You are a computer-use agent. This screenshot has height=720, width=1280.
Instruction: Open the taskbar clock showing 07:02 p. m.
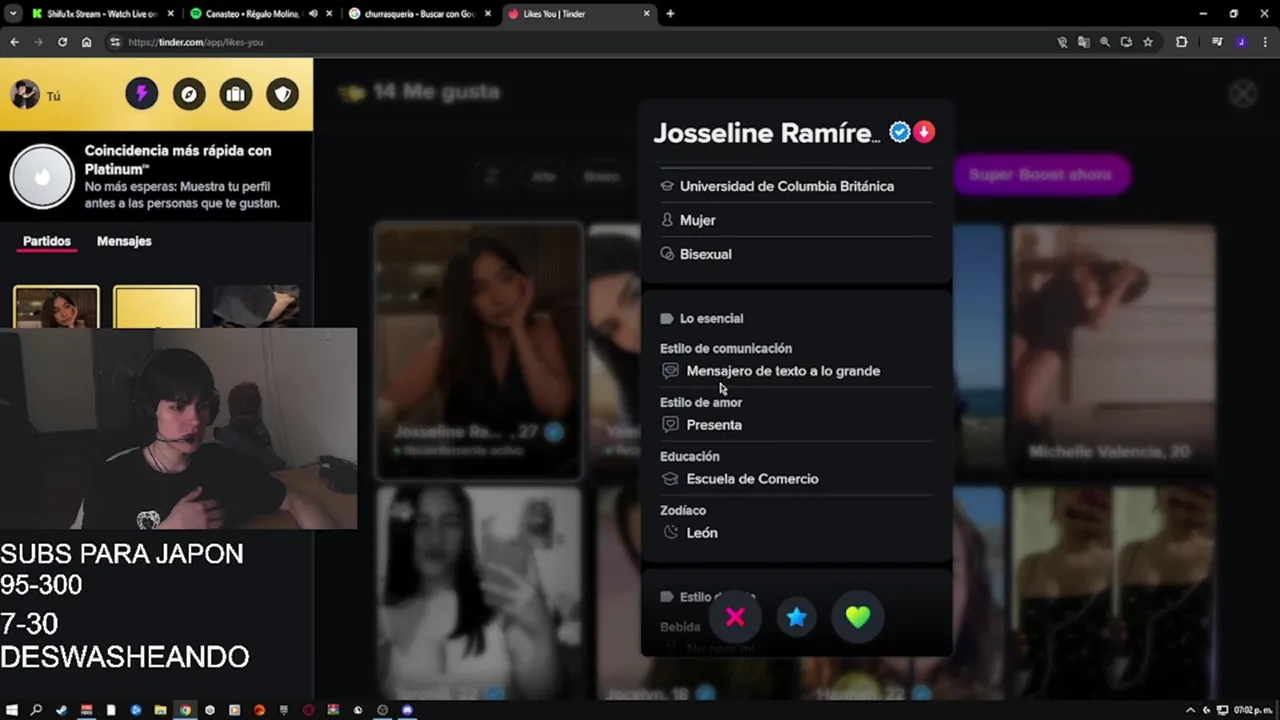click(x=1253, y=710)
